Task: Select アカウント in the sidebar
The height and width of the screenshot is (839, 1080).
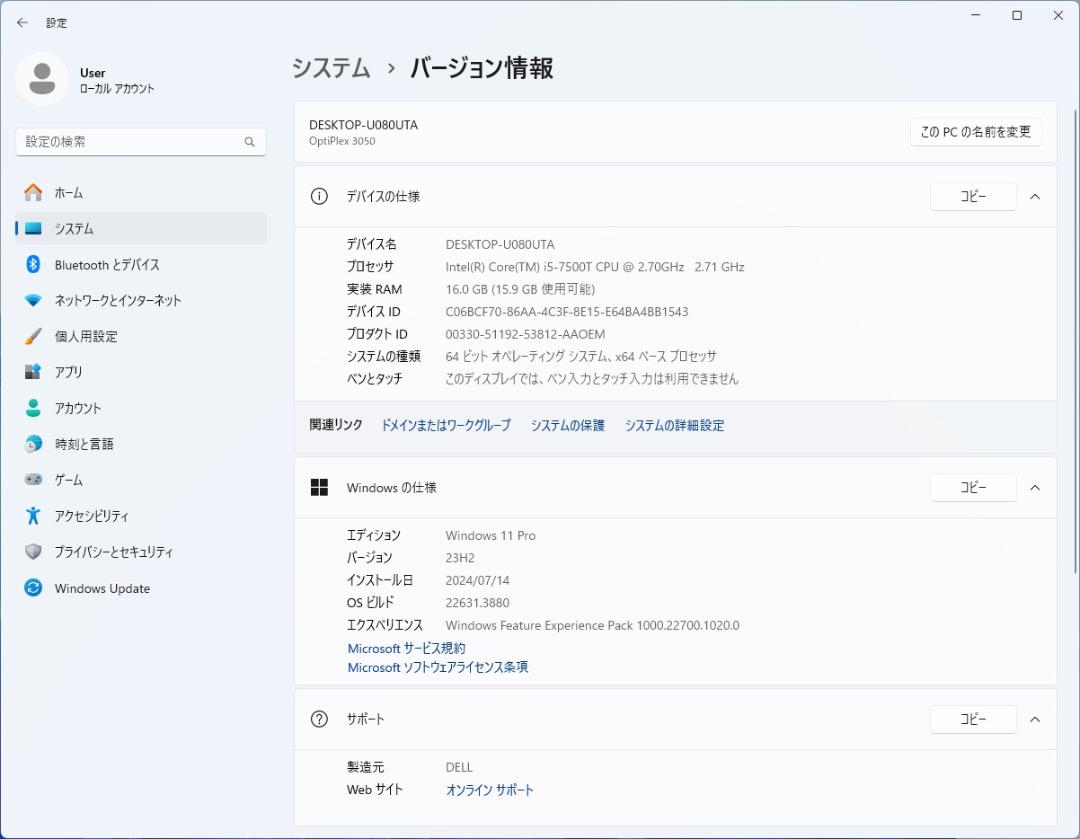Action: 141,408
